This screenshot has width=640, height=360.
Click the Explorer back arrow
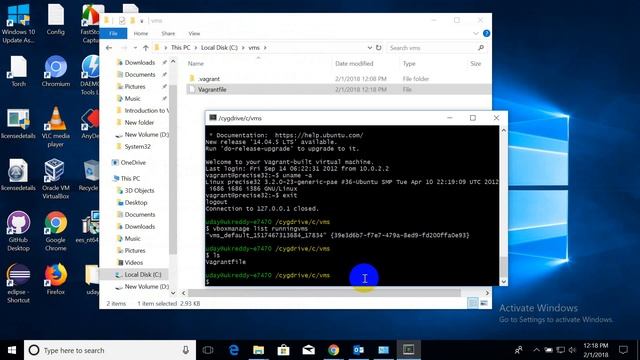coord(109,48)
